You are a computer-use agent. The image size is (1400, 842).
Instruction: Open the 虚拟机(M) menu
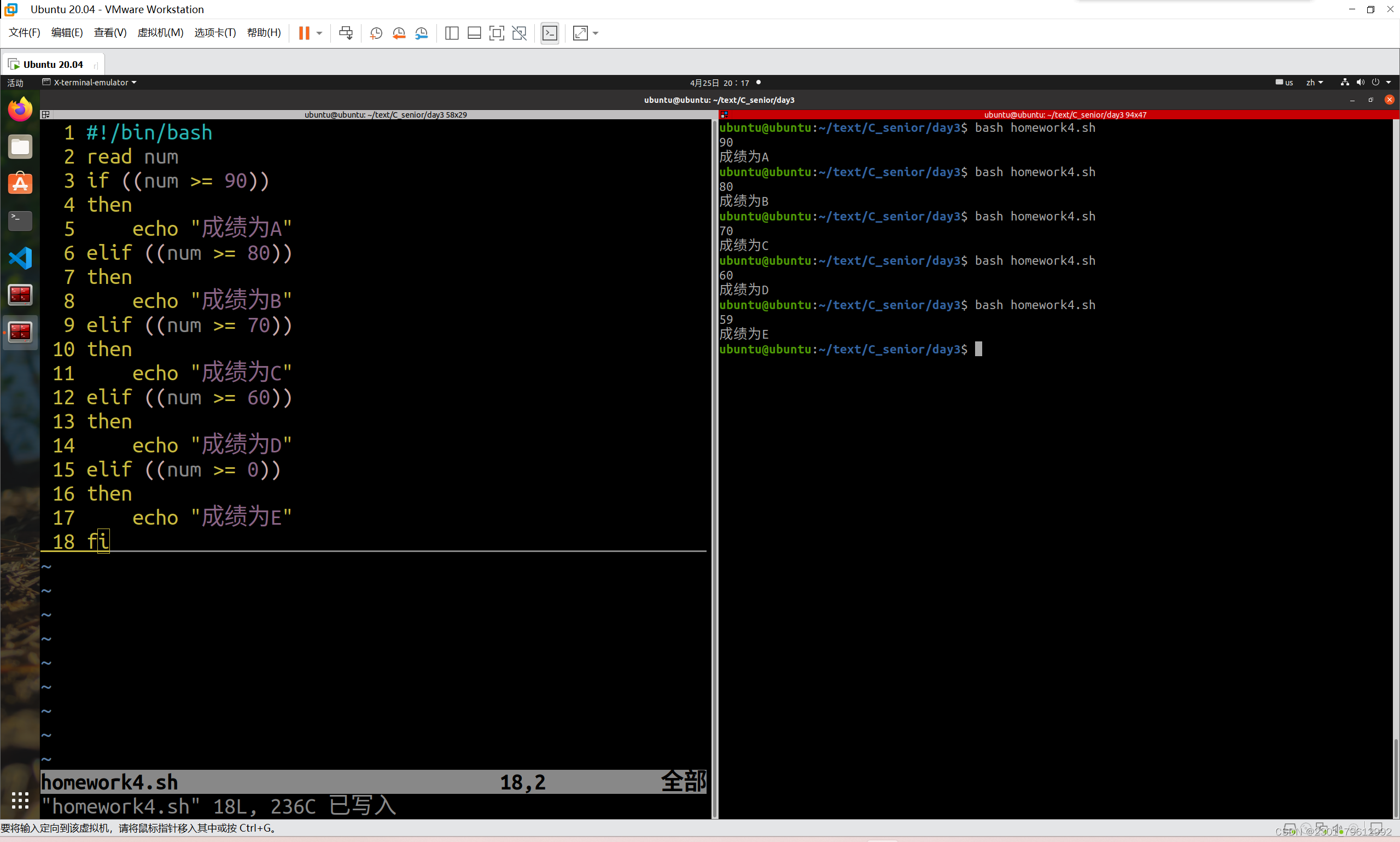(160, 33)
